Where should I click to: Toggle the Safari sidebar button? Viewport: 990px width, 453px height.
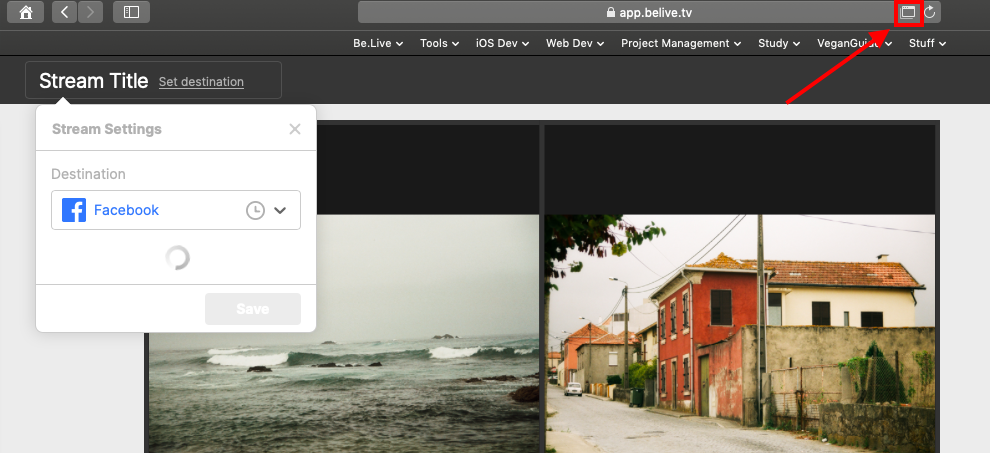coord(131,12)
